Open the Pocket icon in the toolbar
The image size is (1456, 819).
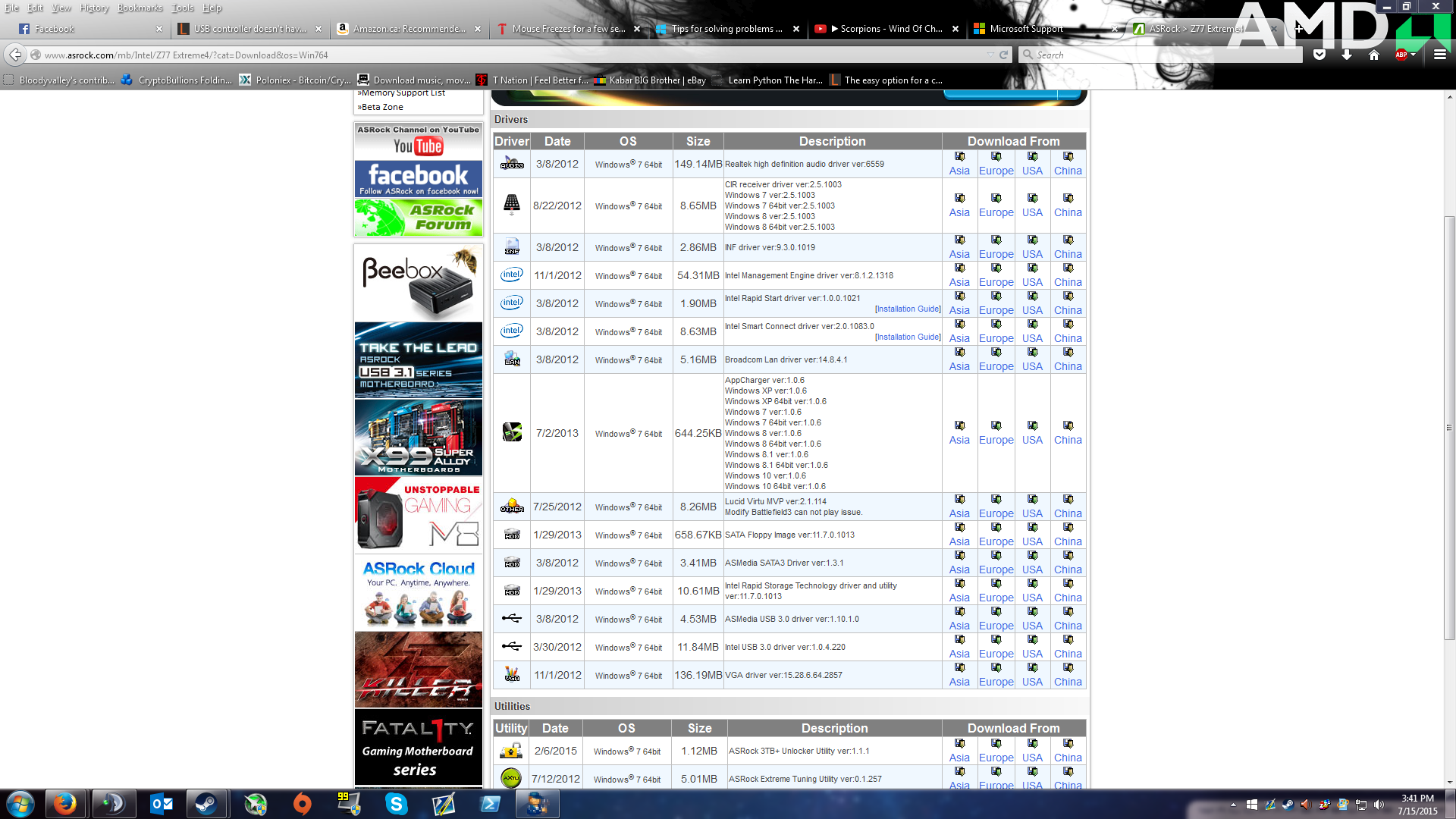(x=1319, y=55)
